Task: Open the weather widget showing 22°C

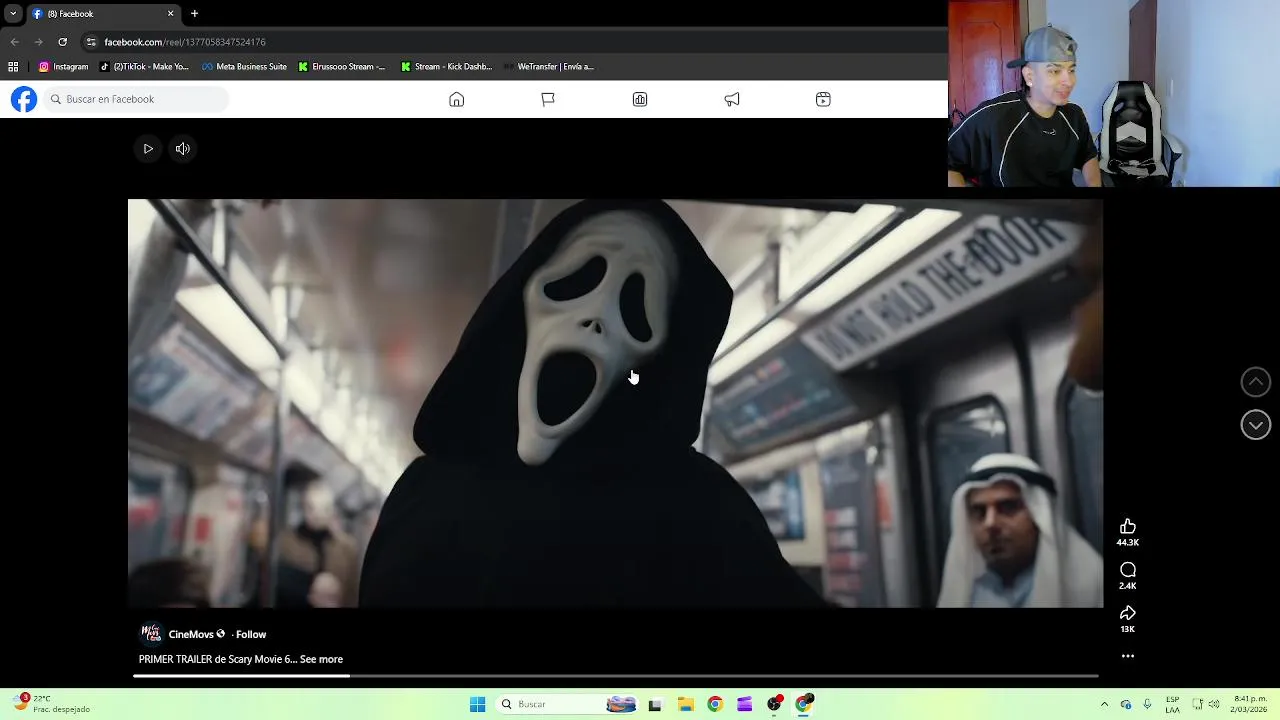Action: (52, 704)
